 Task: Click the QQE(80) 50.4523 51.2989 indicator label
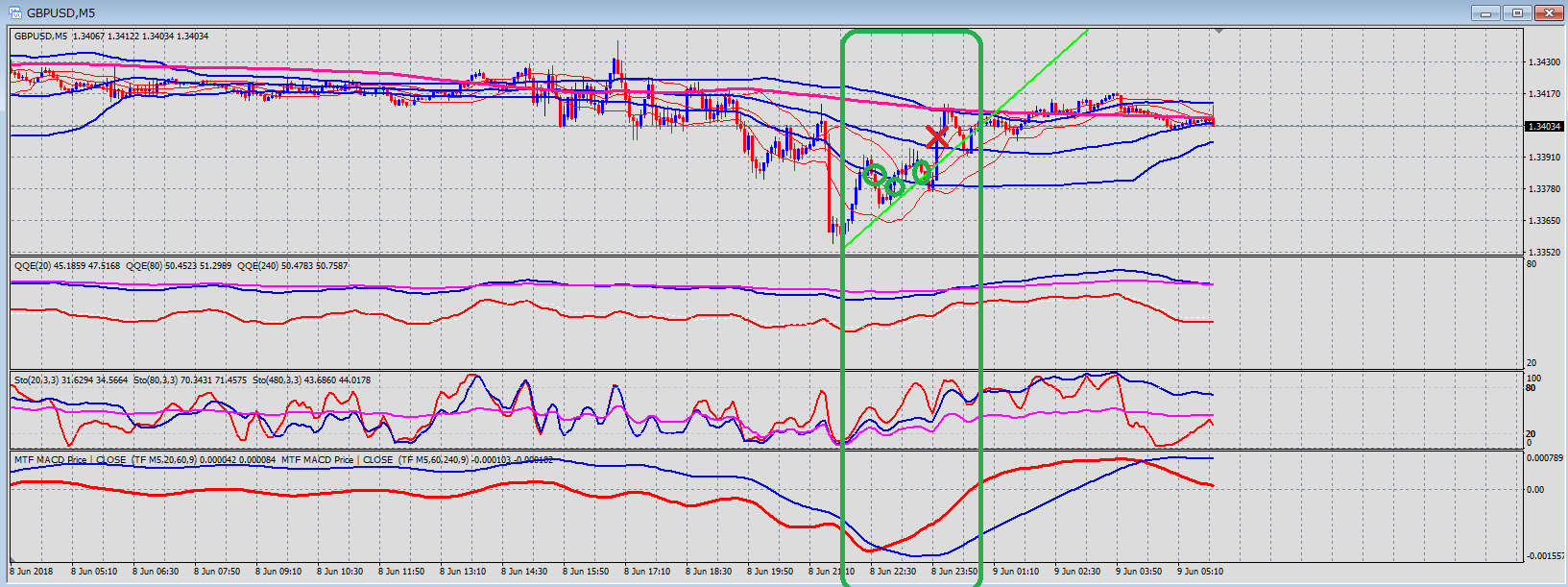(x=180, y=266)
